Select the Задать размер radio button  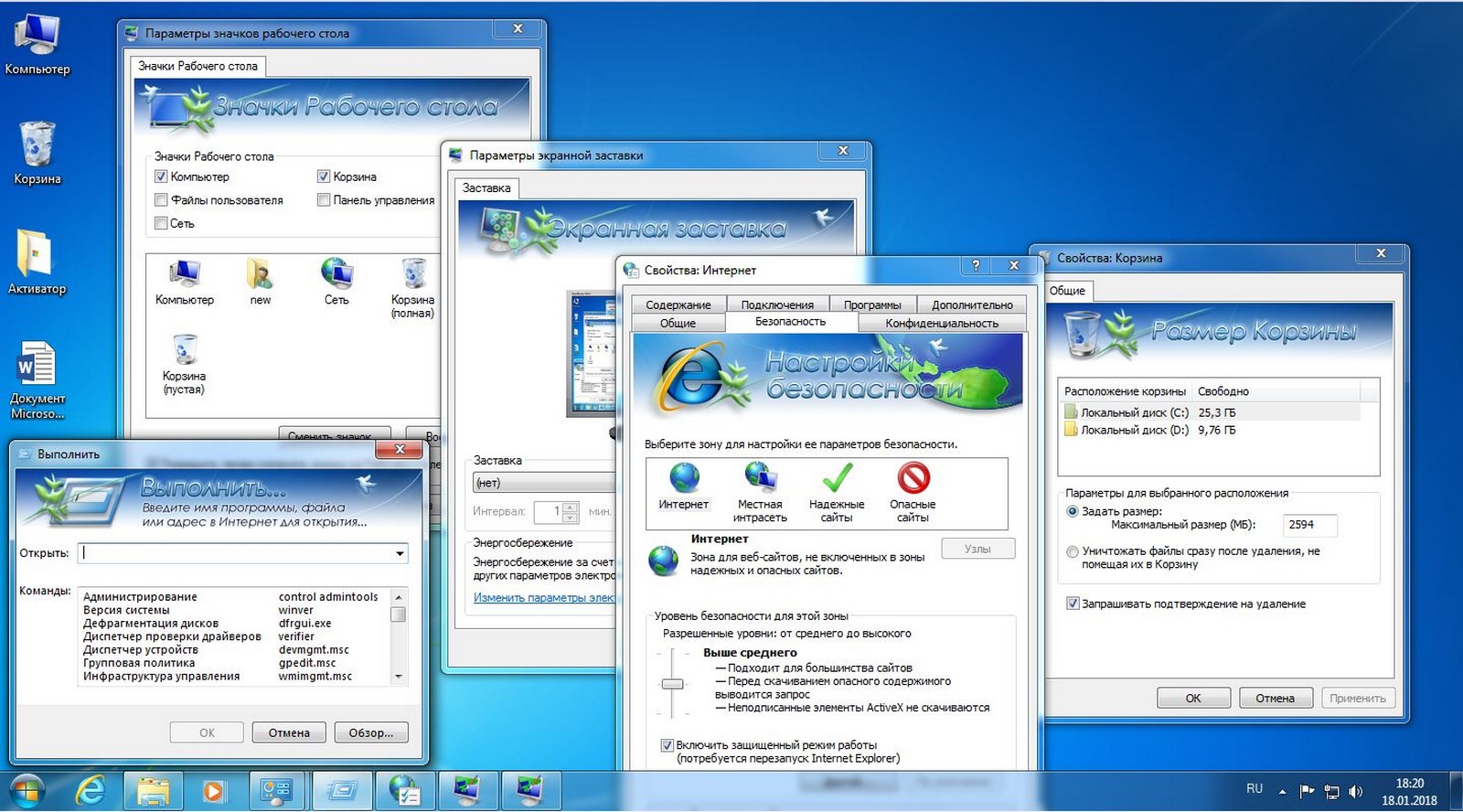(1073, 511)
